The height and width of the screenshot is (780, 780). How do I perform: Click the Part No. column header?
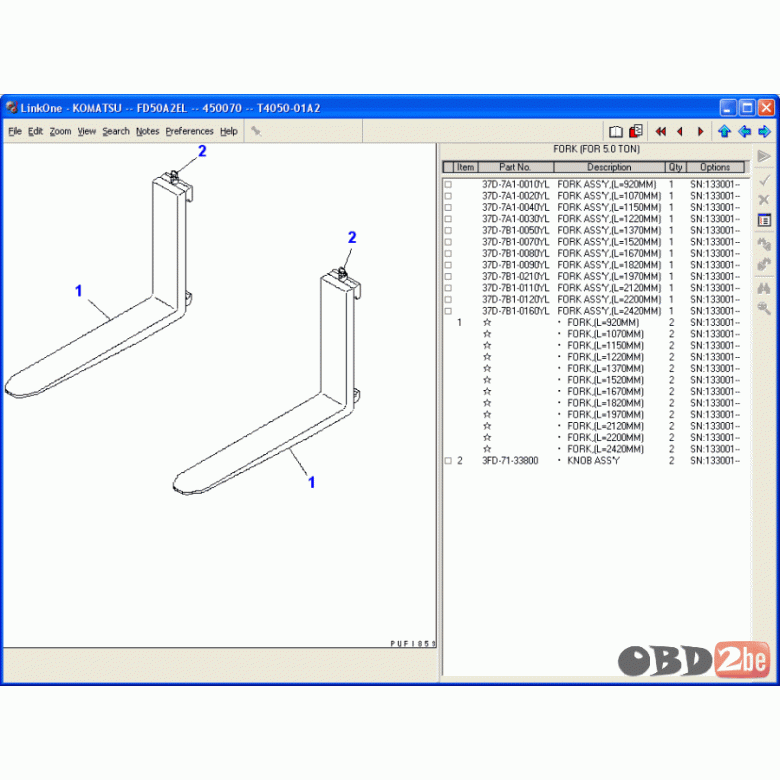[x=515, y=167]
